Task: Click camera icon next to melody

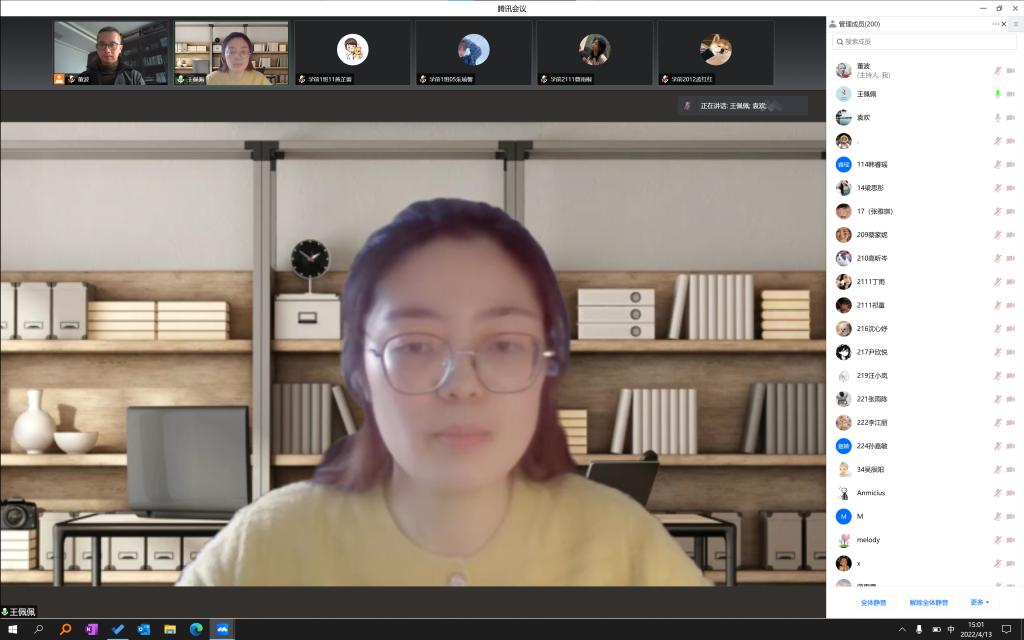Action: [x=1010, y=540]
